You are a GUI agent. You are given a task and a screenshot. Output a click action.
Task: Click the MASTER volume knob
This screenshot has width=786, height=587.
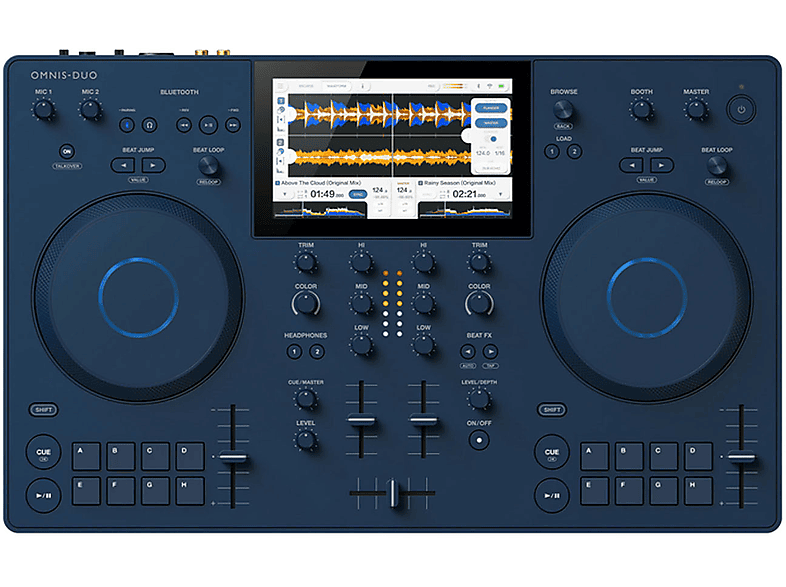click(x=696, y=109)
